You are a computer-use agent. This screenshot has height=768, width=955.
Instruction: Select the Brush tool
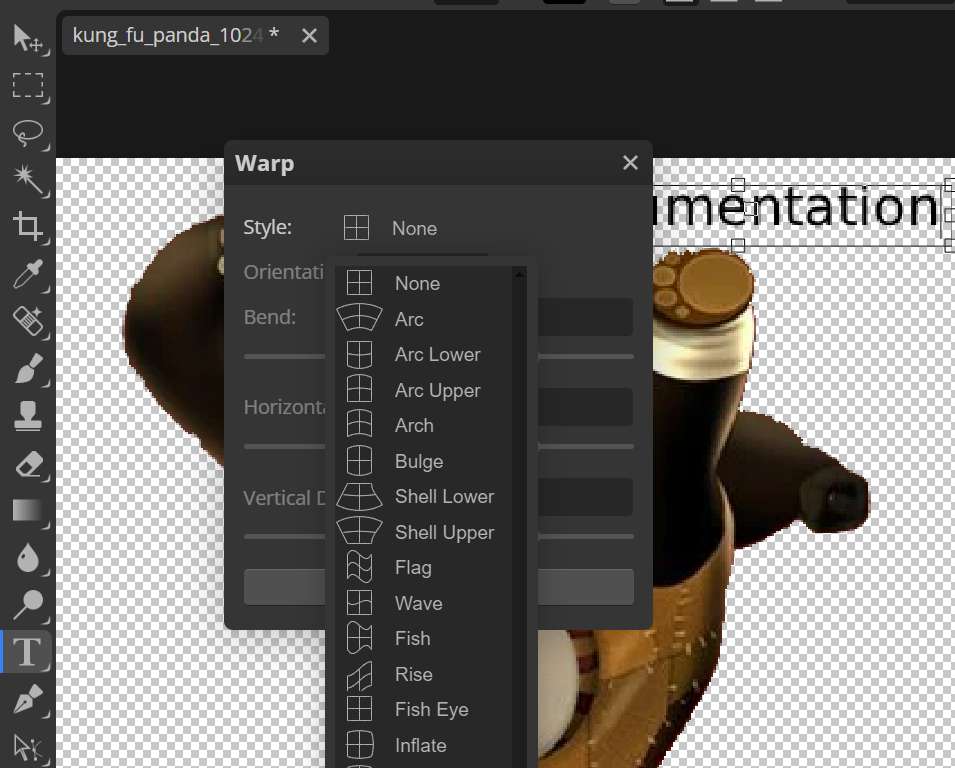coord(27,368)
